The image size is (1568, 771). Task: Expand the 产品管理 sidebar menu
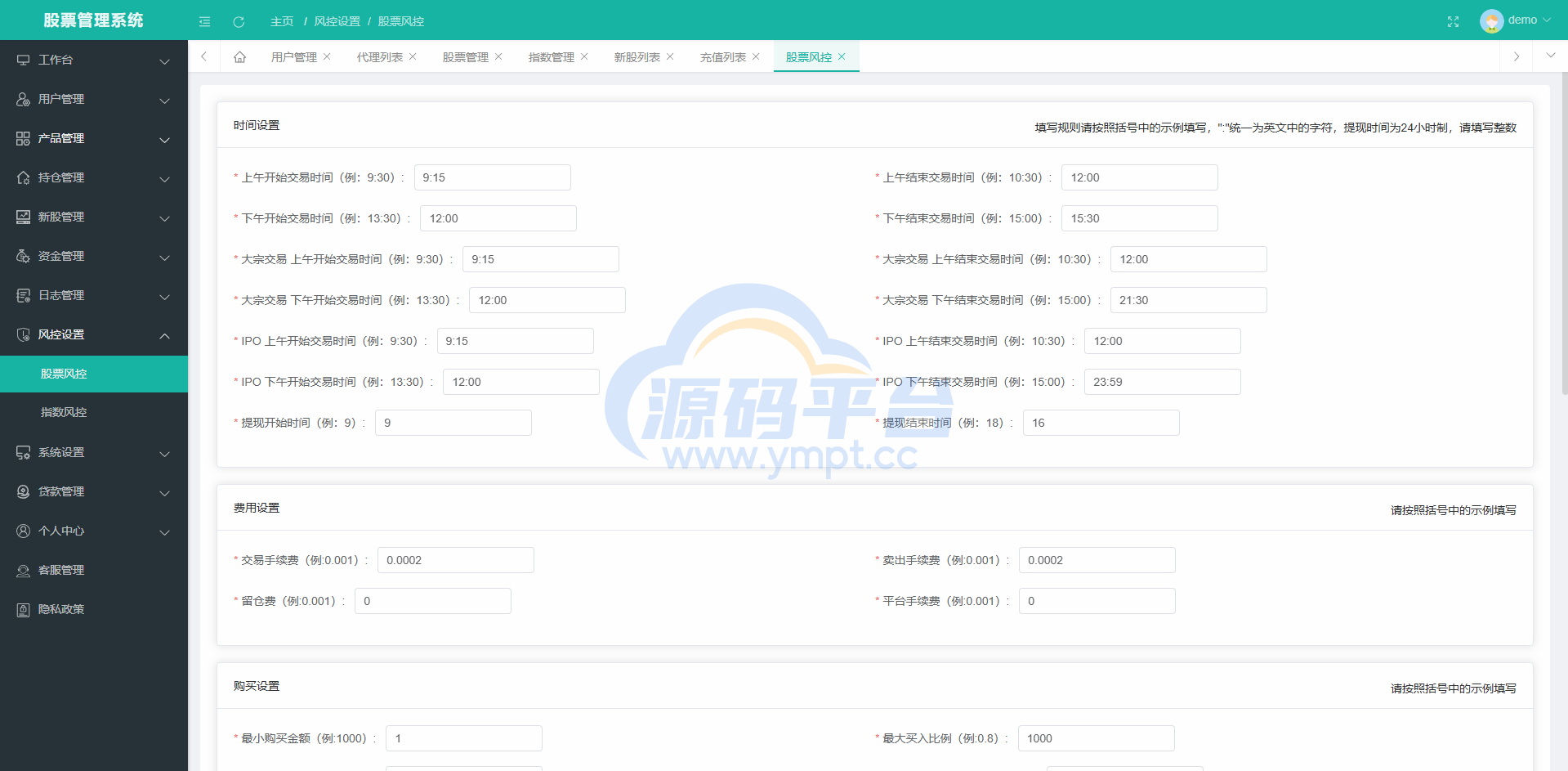(x=94, y=138)
